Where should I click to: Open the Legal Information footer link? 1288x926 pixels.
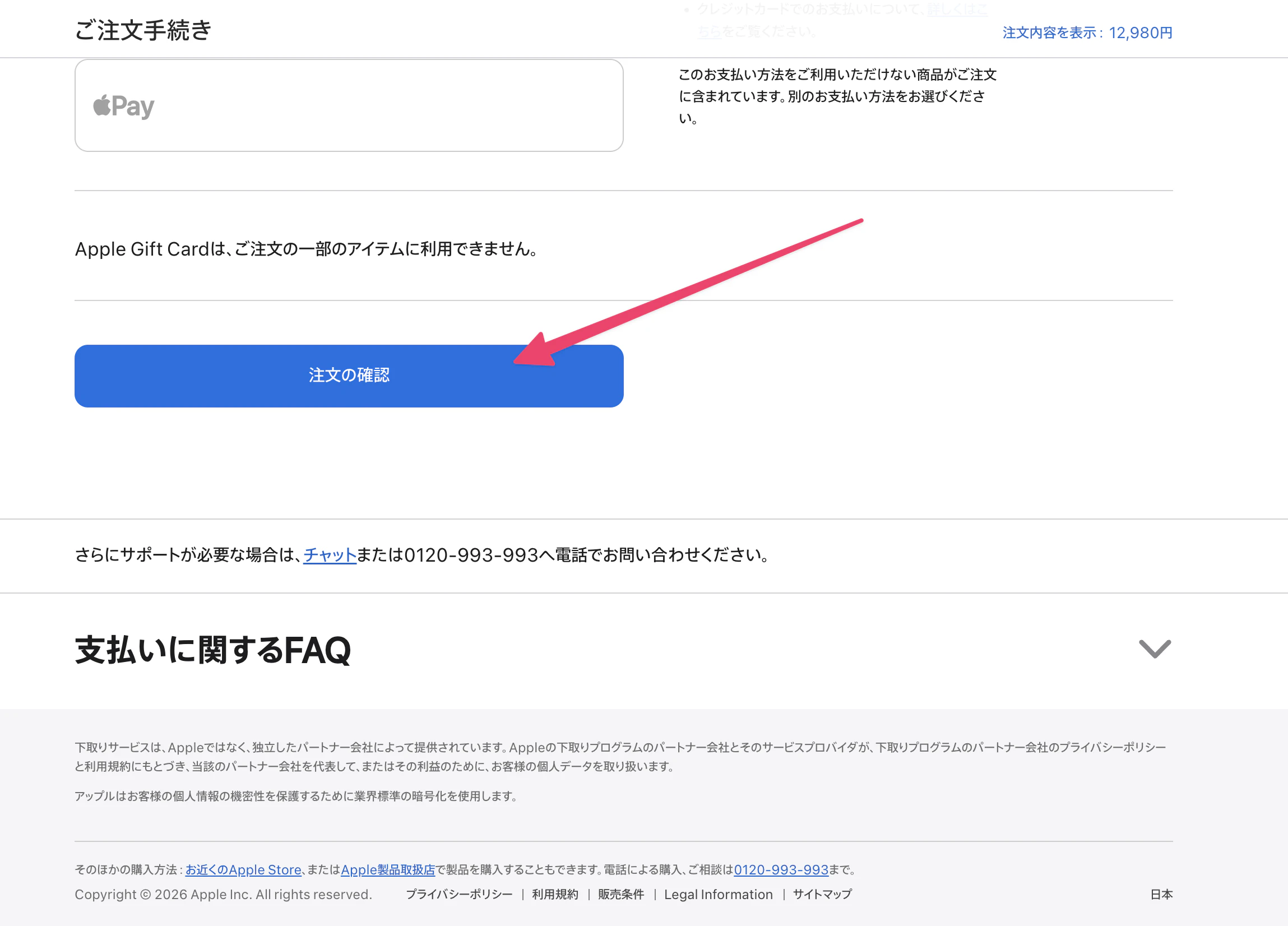719,894
